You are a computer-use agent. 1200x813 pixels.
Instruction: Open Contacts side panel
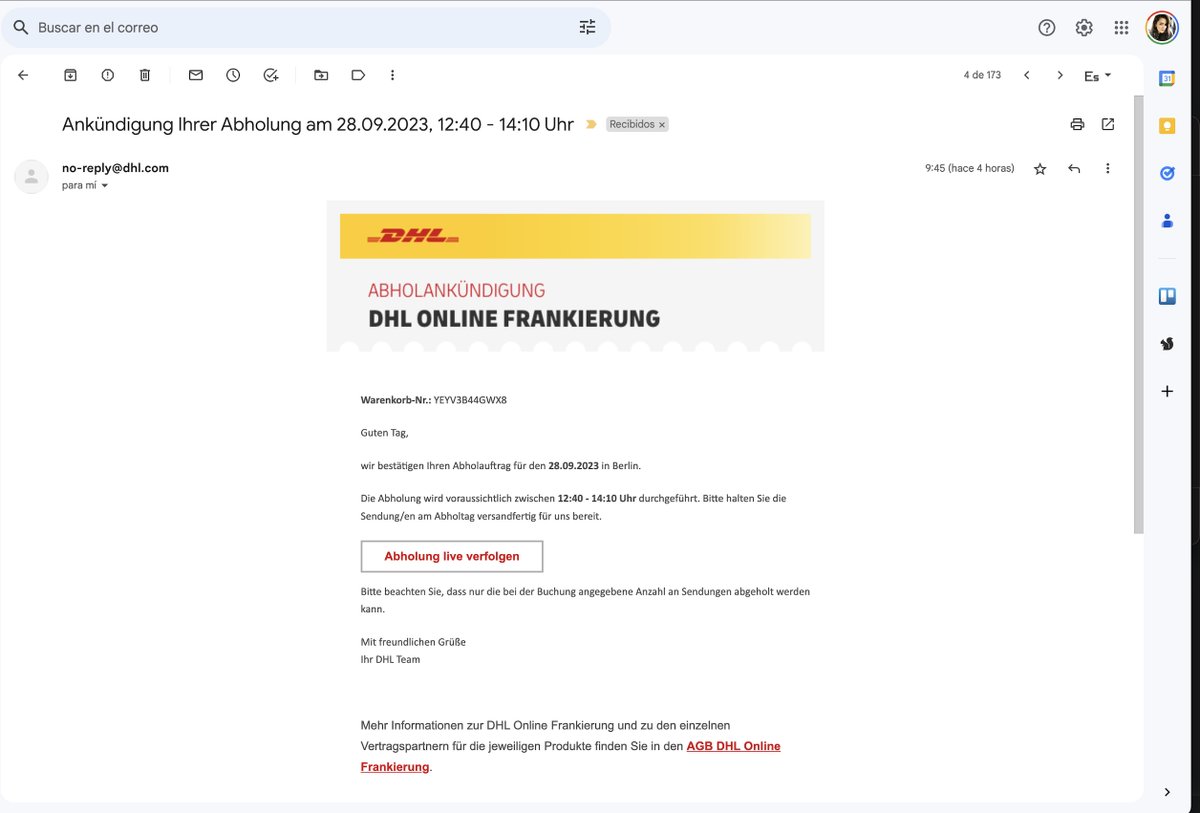pyautogui.click(x=1166, y=221)
